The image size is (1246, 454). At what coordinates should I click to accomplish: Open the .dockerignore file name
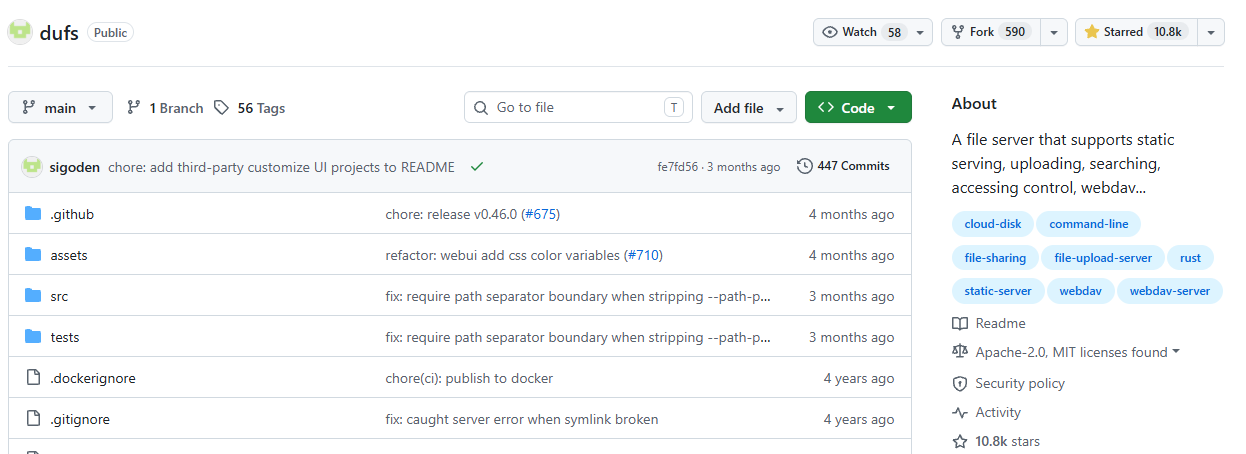(93, 378)
